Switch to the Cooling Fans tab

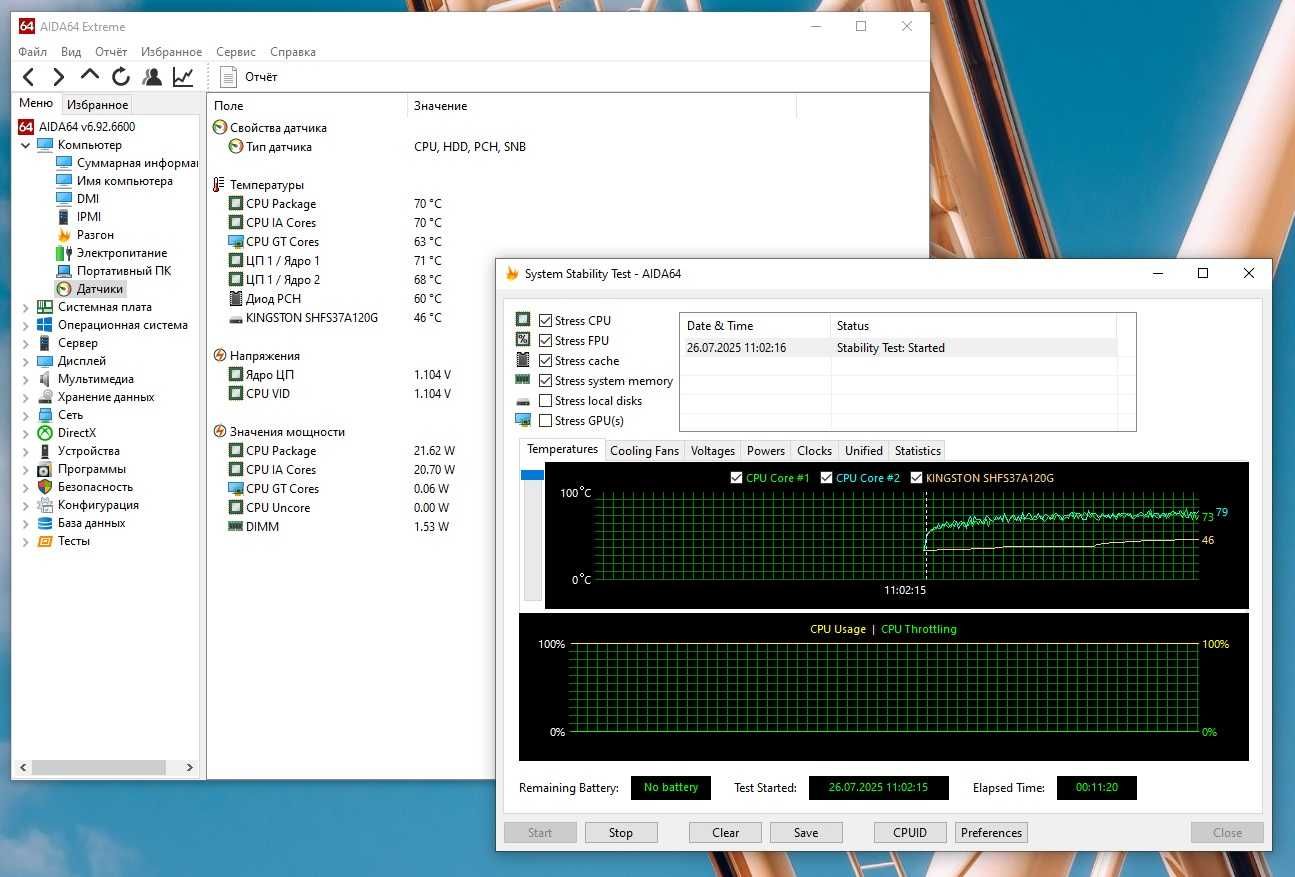click(x=644, y=451)
